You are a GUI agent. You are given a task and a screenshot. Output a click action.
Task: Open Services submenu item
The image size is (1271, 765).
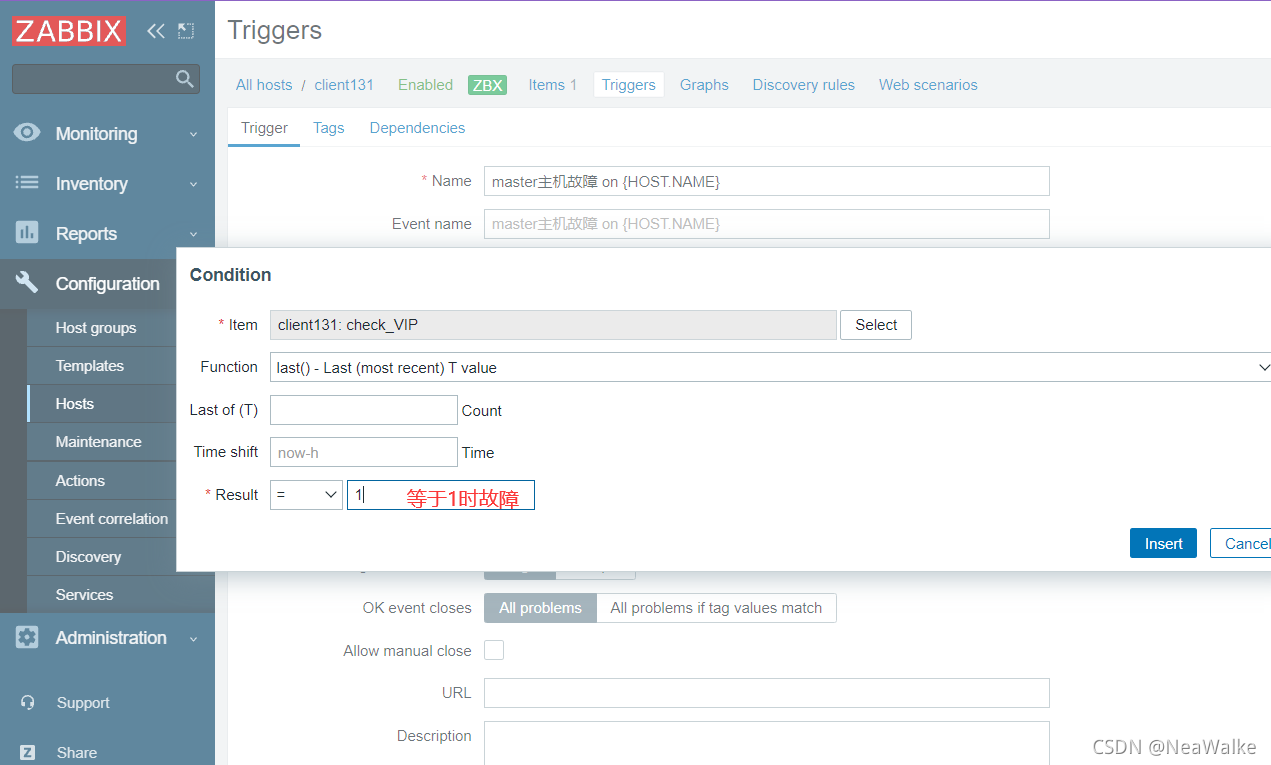point(85,595)
